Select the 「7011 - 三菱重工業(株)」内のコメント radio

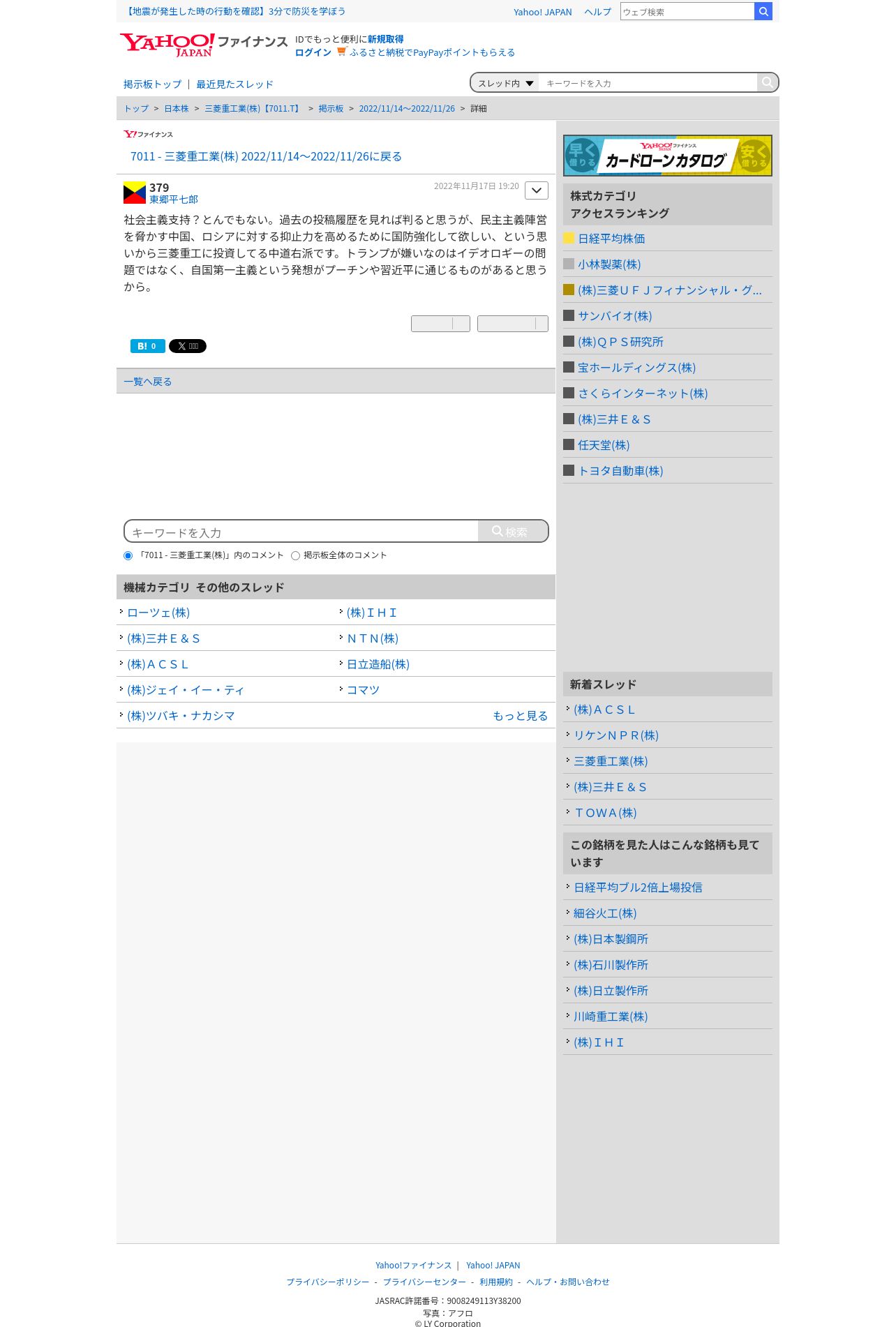click(128, 556)
